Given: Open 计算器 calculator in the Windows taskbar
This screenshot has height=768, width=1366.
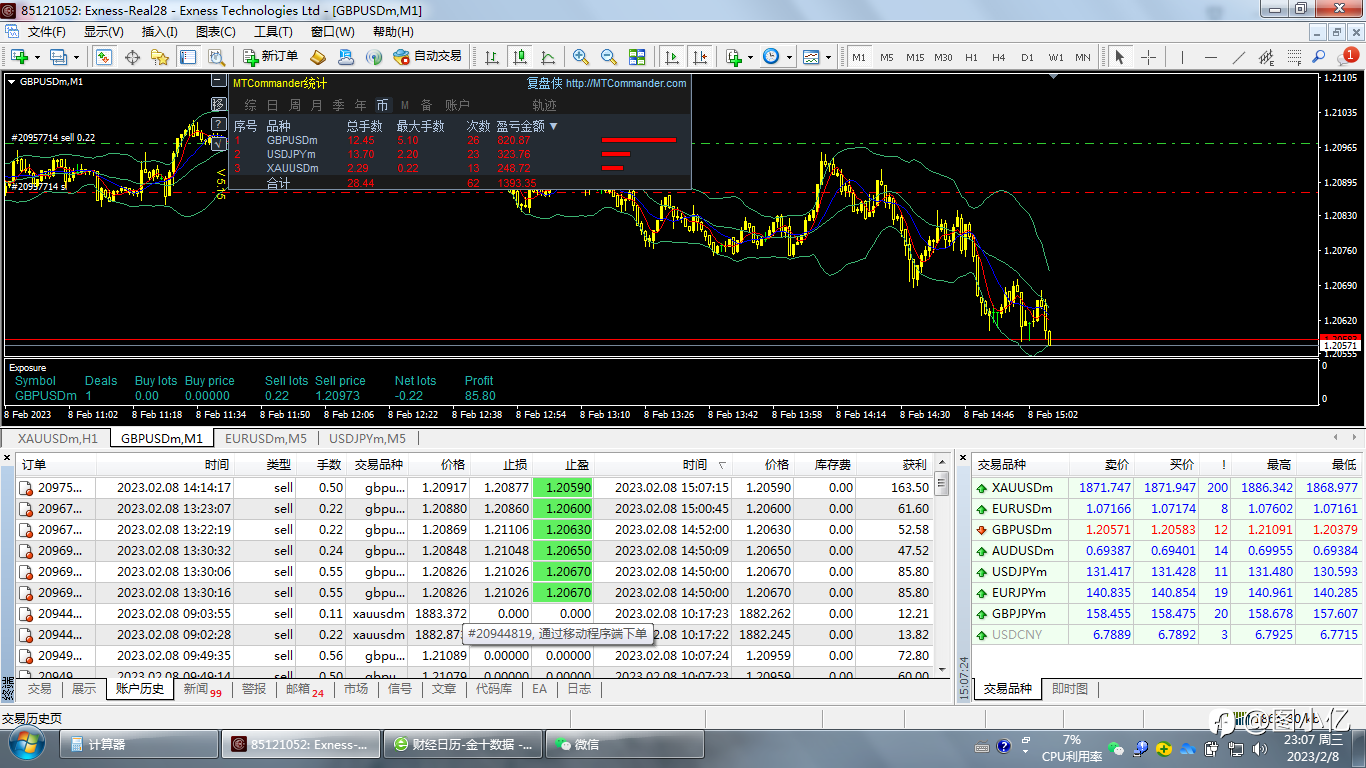Looking at the screenshot, I should (x=139, y=744).
